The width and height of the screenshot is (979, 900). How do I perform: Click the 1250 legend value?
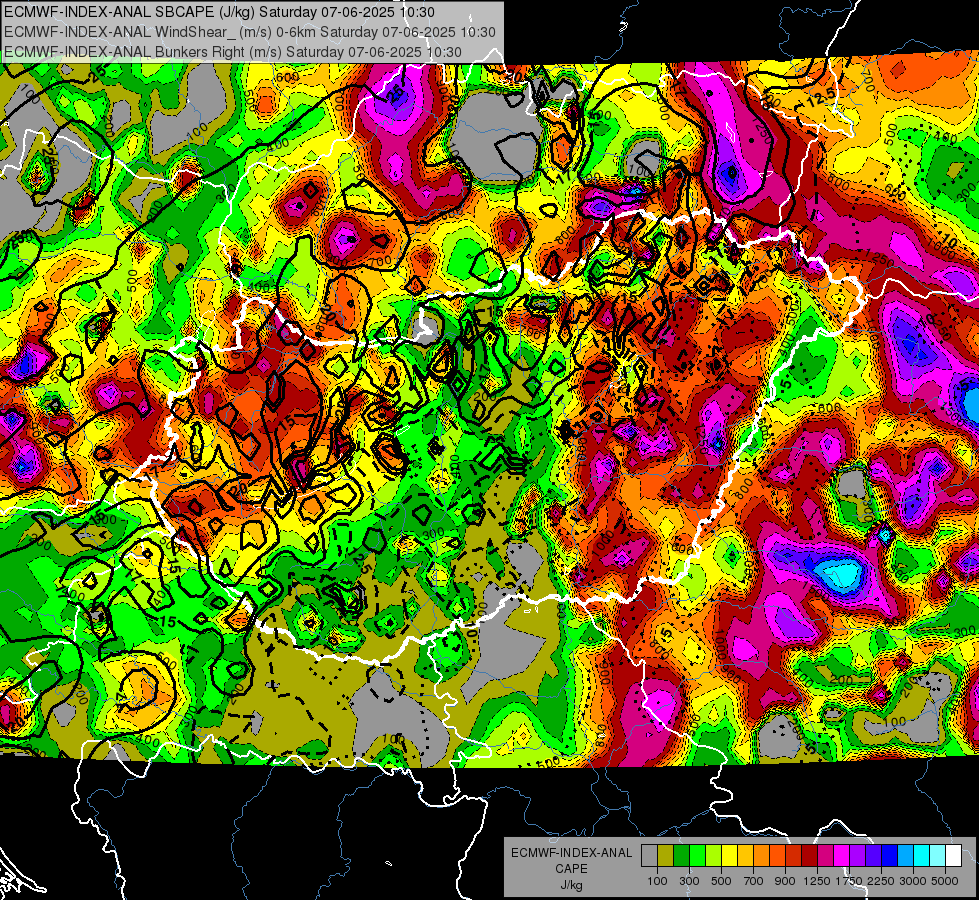coord(817,881)
